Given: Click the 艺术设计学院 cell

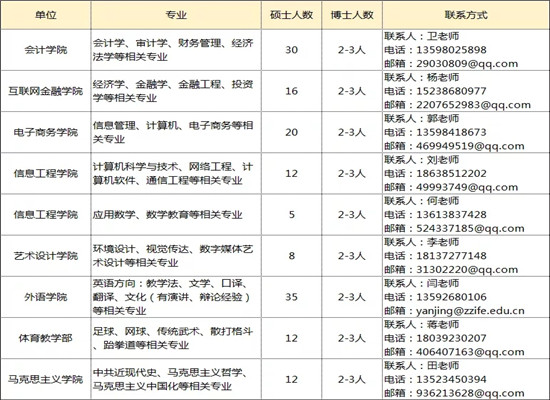Looking at the screenshot, I should (46, 256).
